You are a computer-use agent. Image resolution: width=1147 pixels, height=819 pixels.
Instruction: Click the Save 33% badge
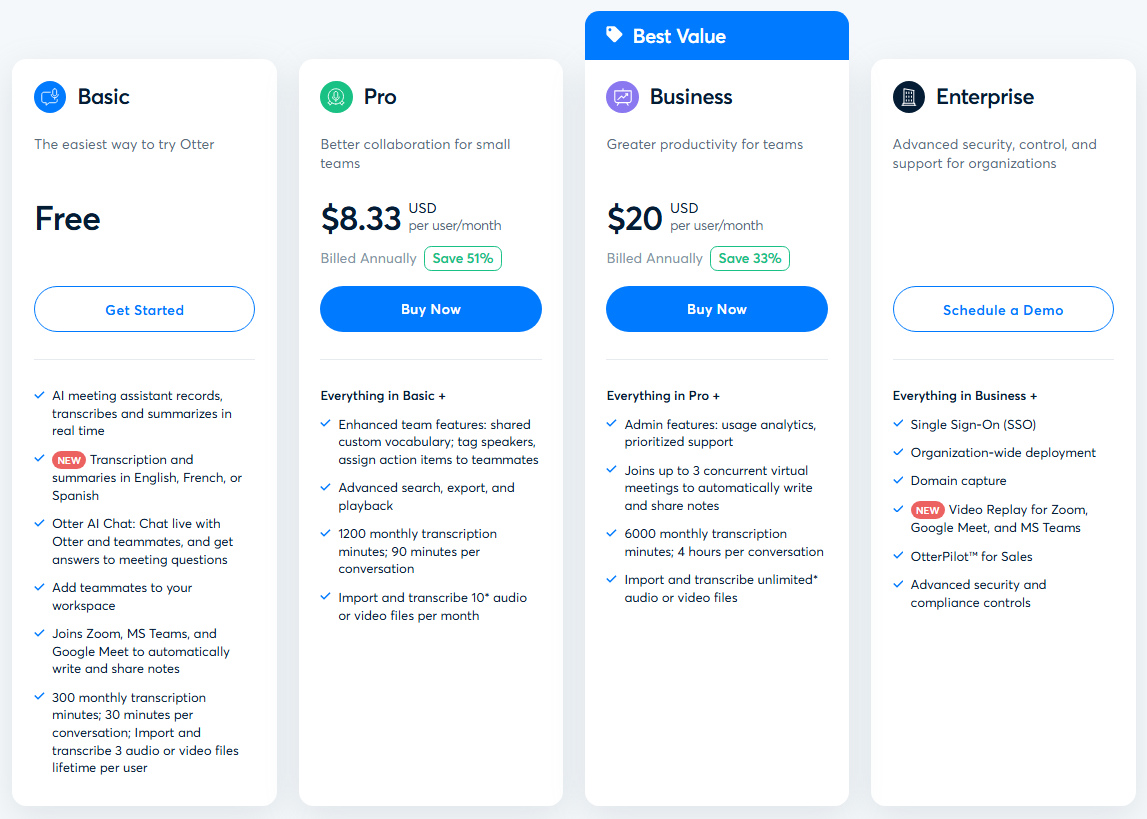click(x=749, y=258)
